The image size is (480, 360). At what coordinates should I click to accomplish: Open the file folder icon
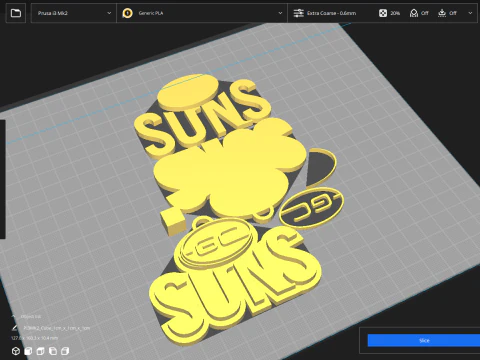16,13
